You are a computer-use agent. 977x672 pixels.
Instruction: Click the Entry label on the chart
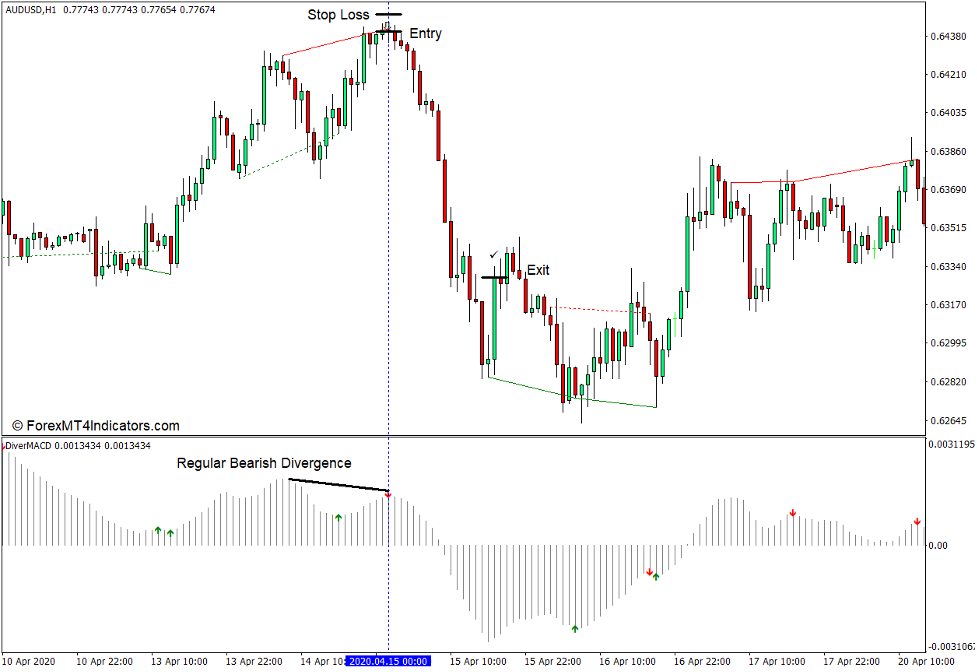[x=424, y=33]
